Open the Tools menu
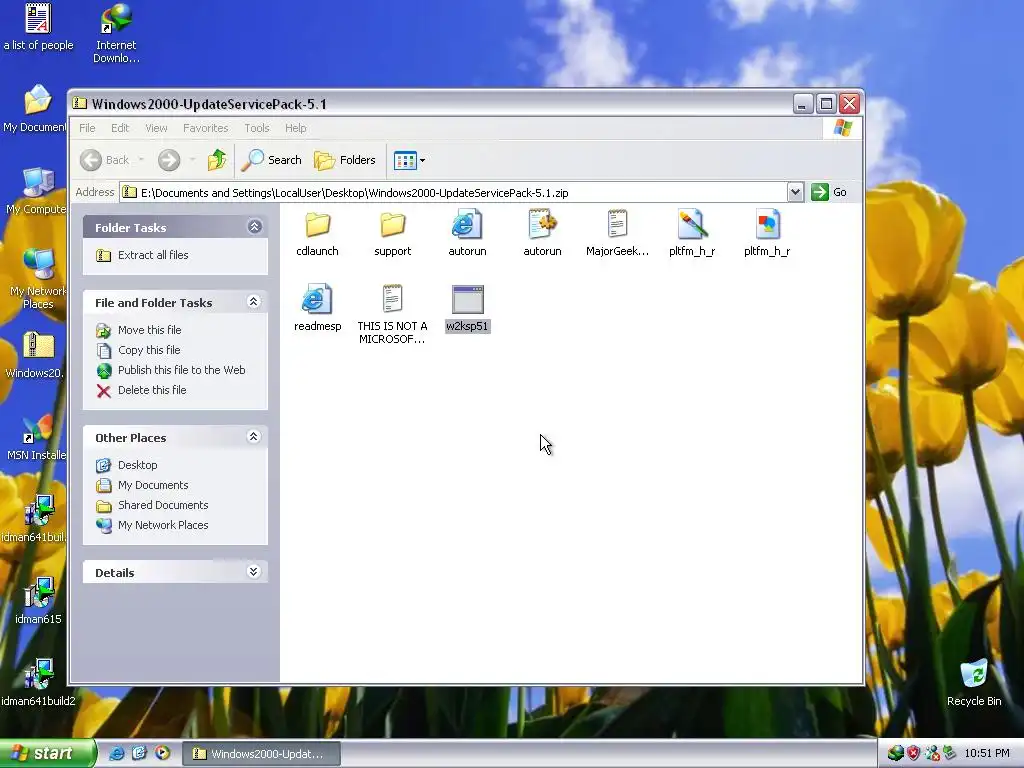Image resolution: width=1024 pixels, height=768 pixels. click(257, 128)
